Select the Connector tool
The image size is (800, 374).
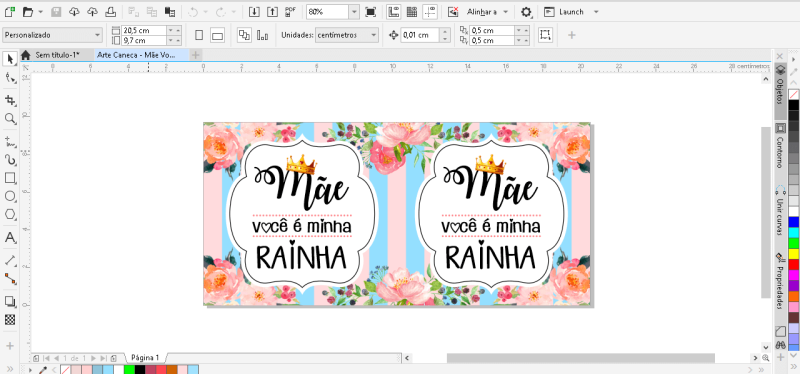click(x=10, y=279)
